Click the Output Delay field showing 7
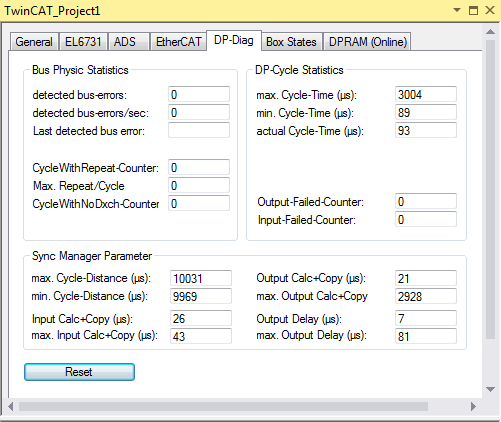The width and height of the screenshot is (501, 422). pos(426,318)
